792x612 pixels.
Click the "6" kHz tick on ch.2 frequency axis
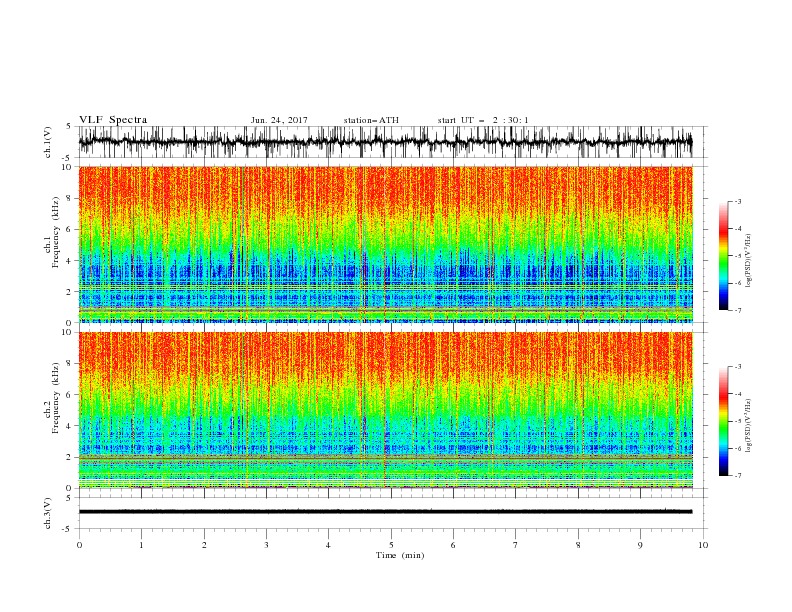click(x=70, y=394)
